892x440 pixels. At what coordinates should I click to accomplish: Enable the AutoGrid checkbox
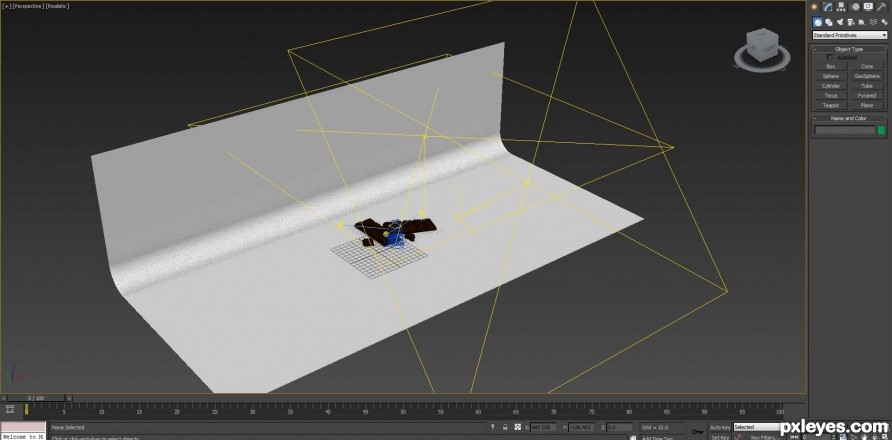830,57
